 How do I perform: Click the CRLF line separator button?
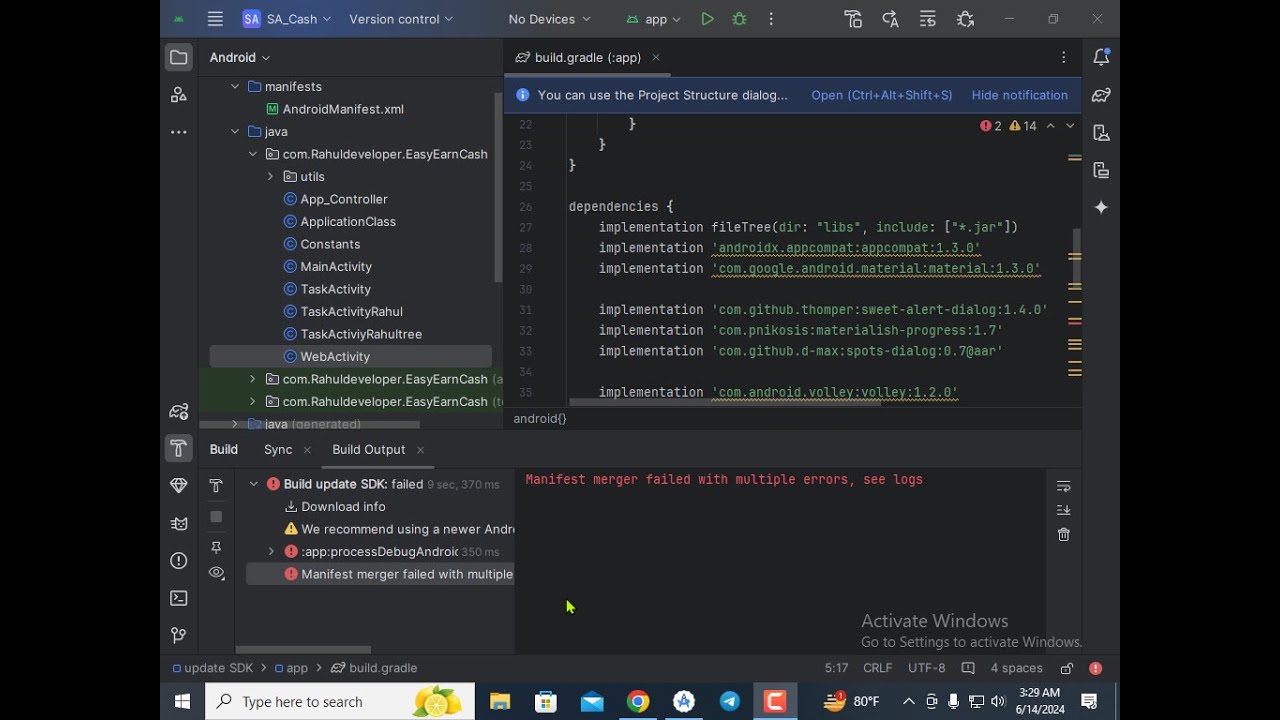(x=878, y=668)
